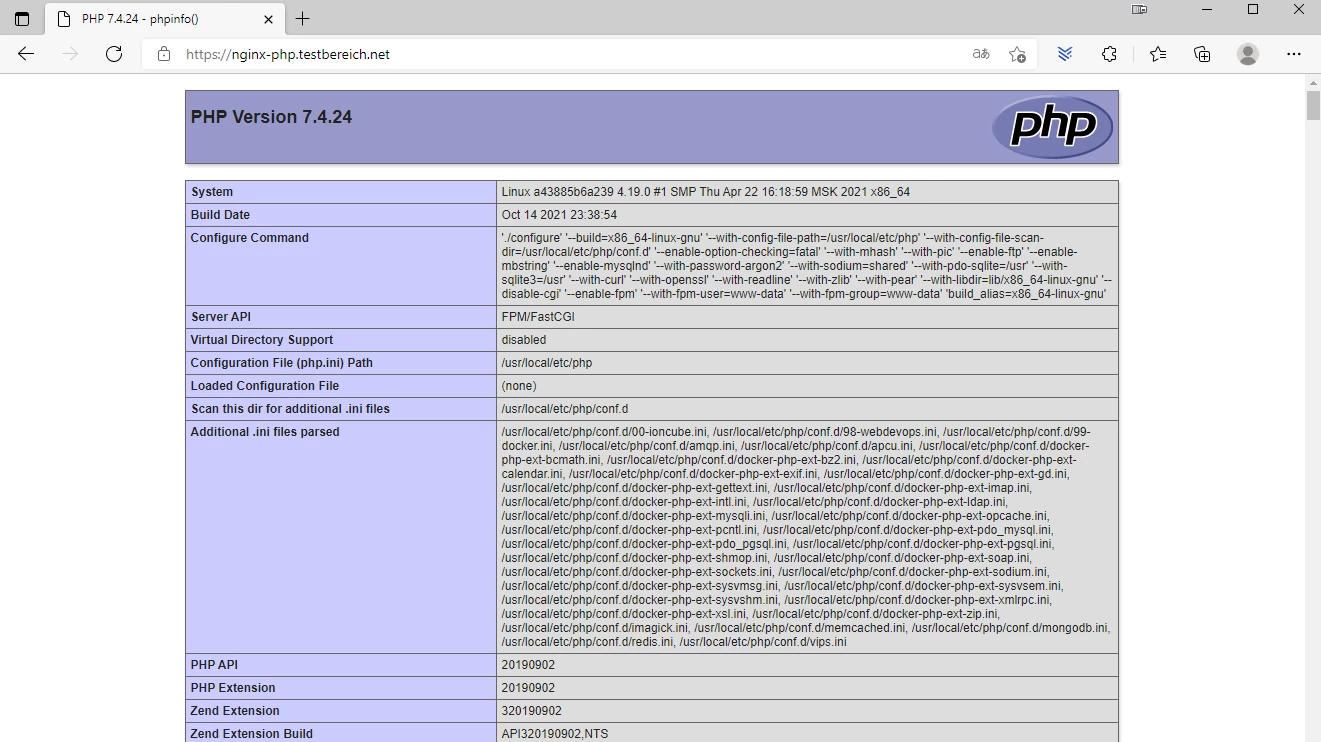The width and height of the screenshot is (1321, 742).
Task: Open the Collections icon
Action: (x=1202, y=54)
